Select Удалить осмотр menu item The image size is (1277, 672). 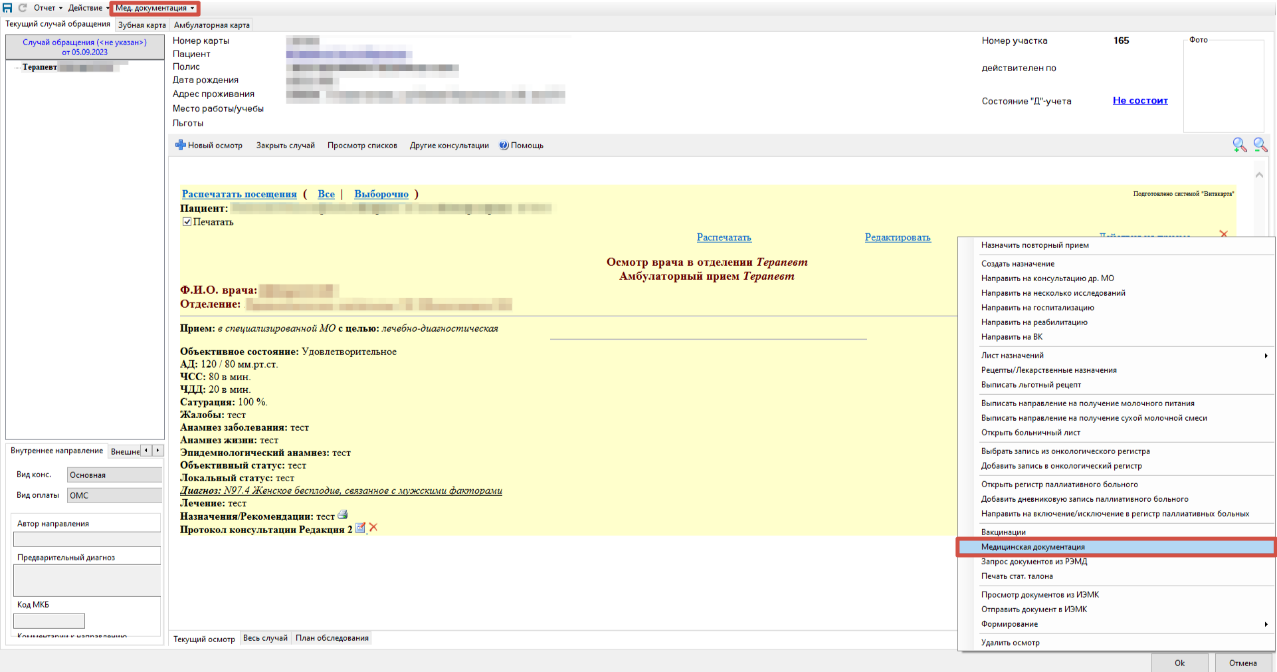pos(1116,643)
